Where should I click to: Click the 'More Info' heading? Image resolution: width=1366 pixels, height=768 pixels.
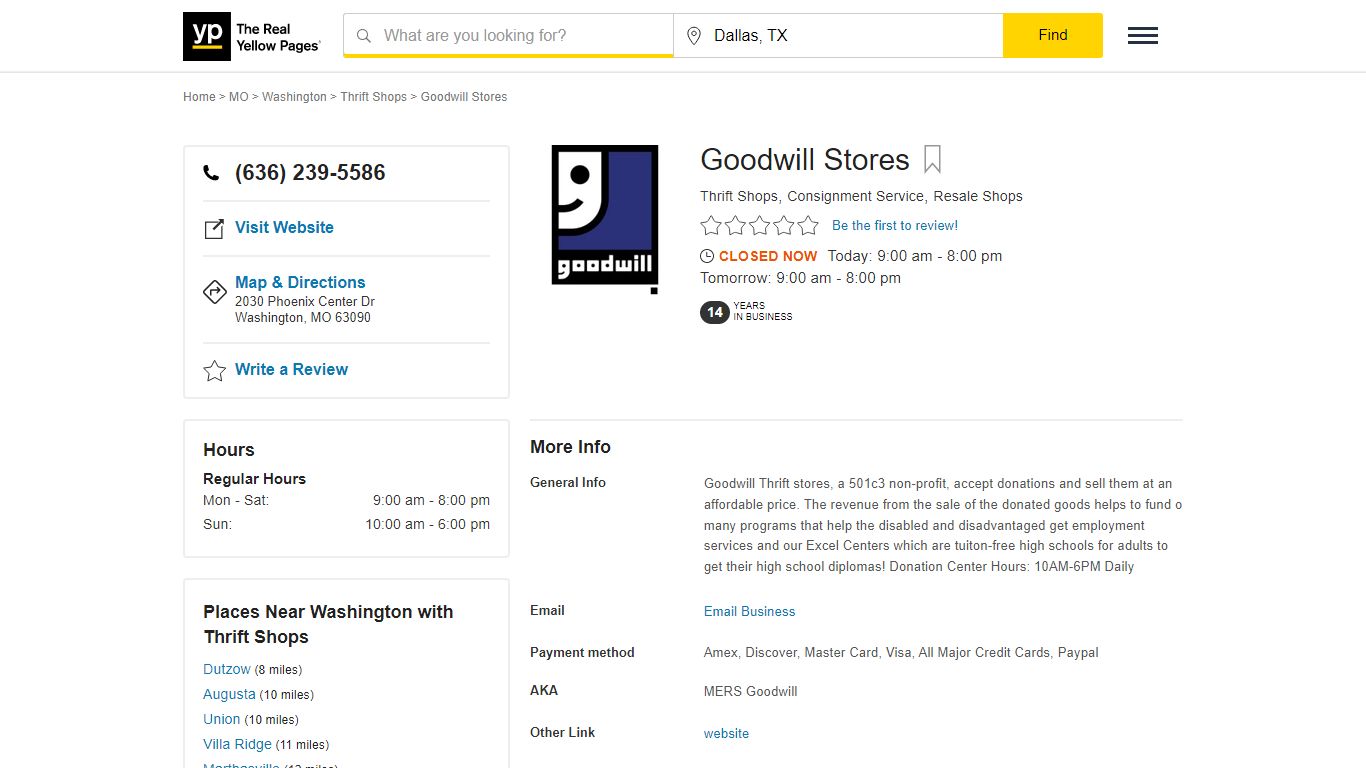click(570, 447)
